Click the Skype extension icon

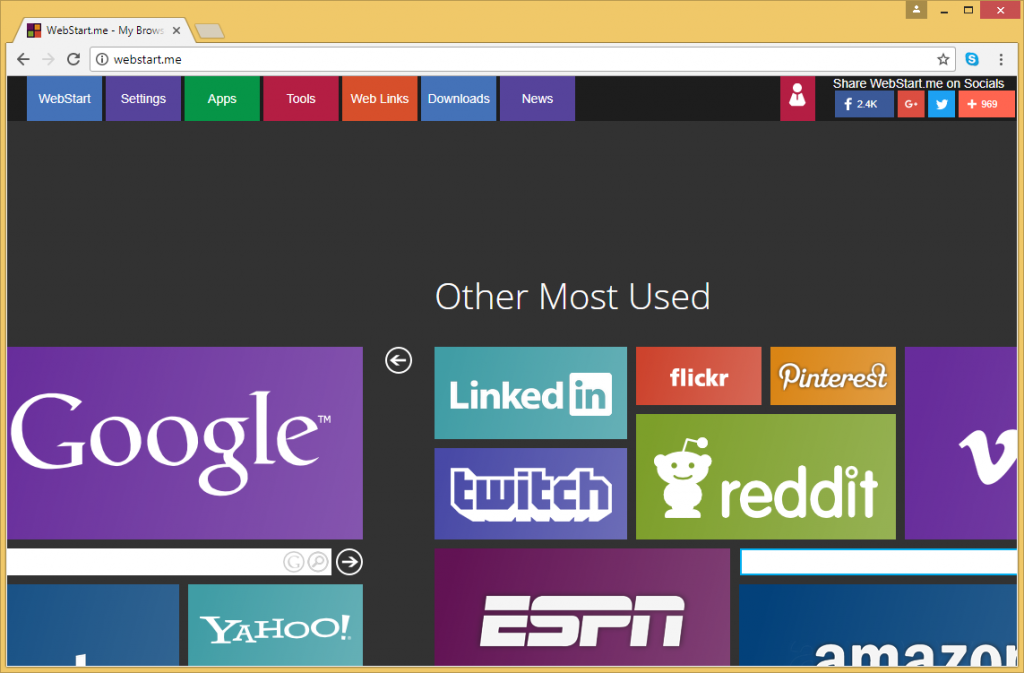972,59
